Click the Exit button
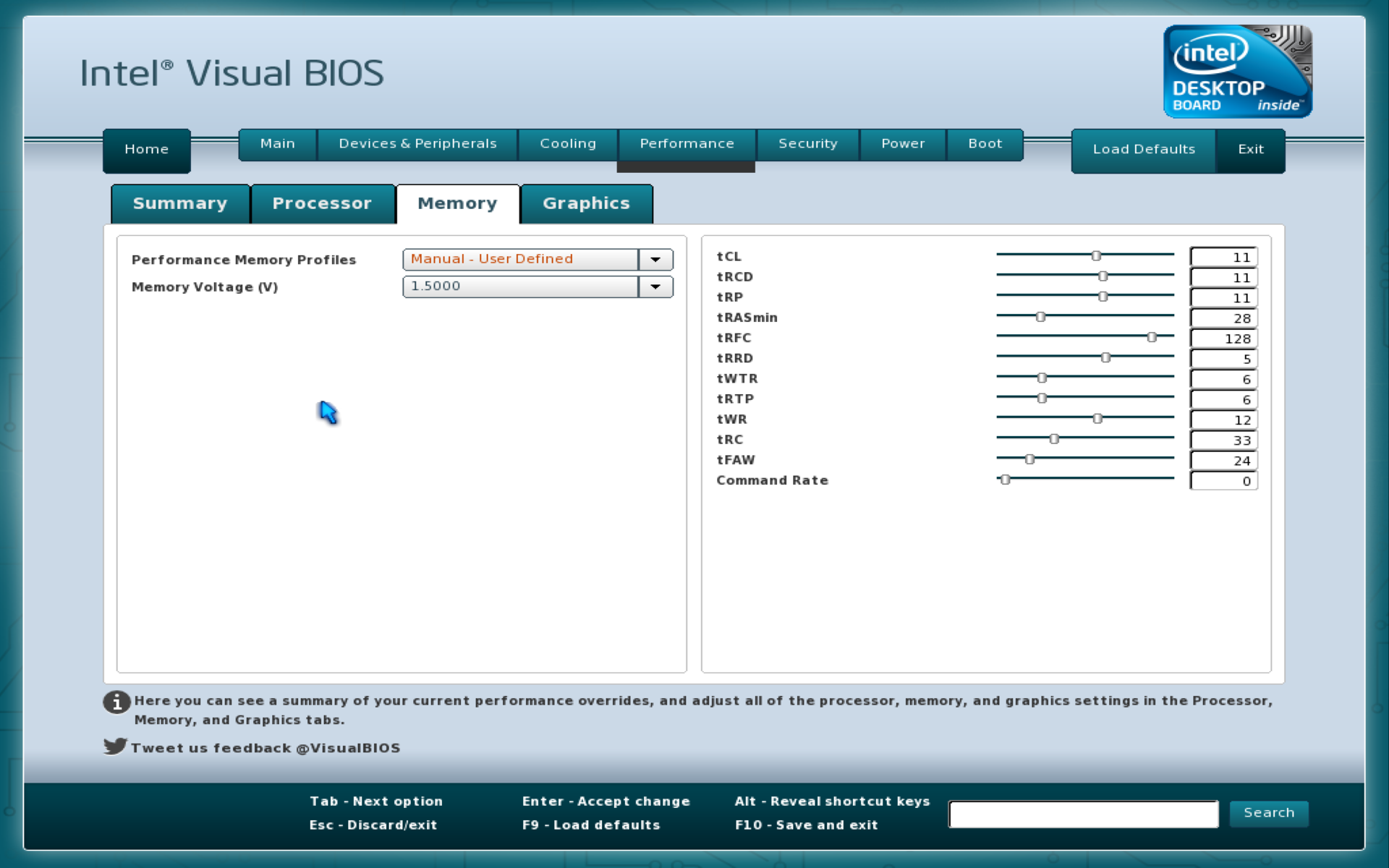1389x868 pixels. (1251, 150)
